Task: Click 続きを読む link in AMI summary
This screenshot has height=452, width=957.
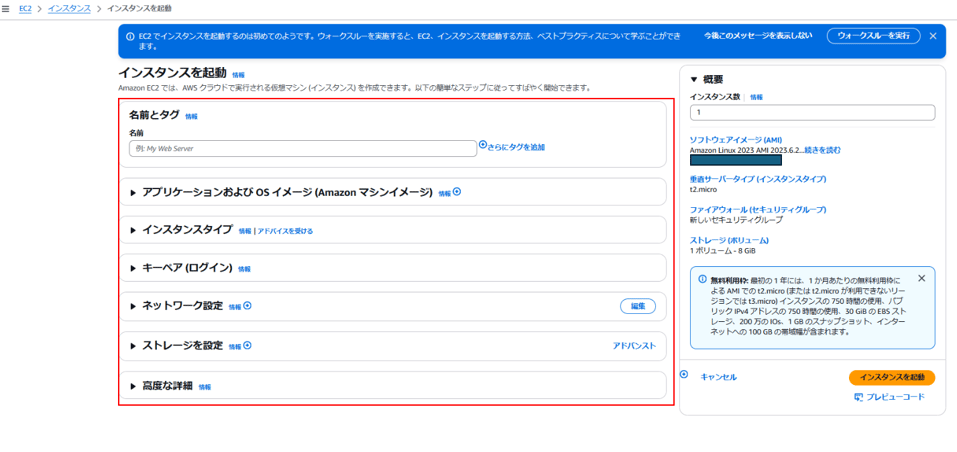Action: pos(823,149)
